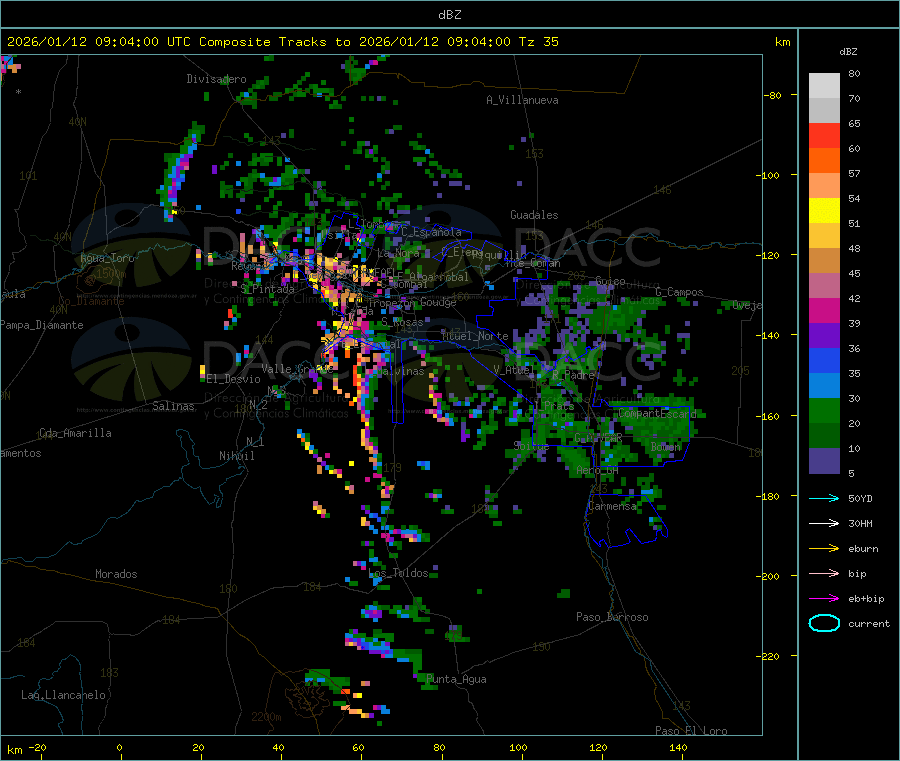Click the '60' tick on bottom axis

(358, 747)
